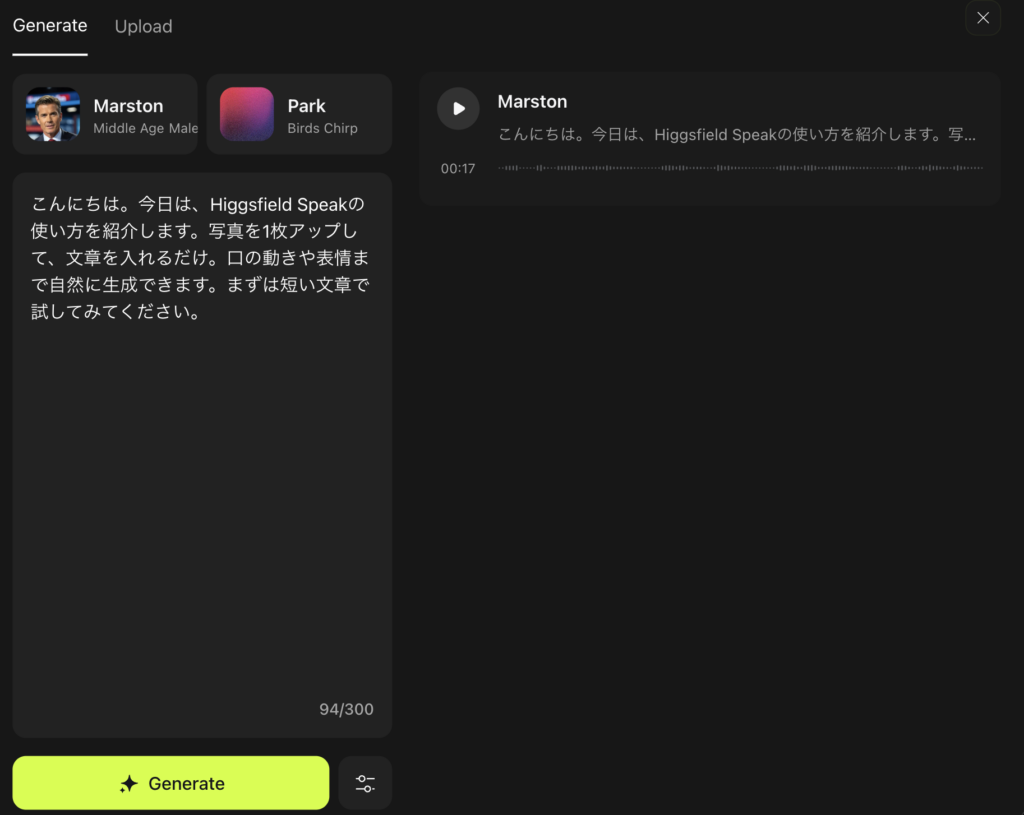Click inside the Japanese script text area
This screenshot has height=815, width=1024.
pyautogui.click(x=200, y=480)
